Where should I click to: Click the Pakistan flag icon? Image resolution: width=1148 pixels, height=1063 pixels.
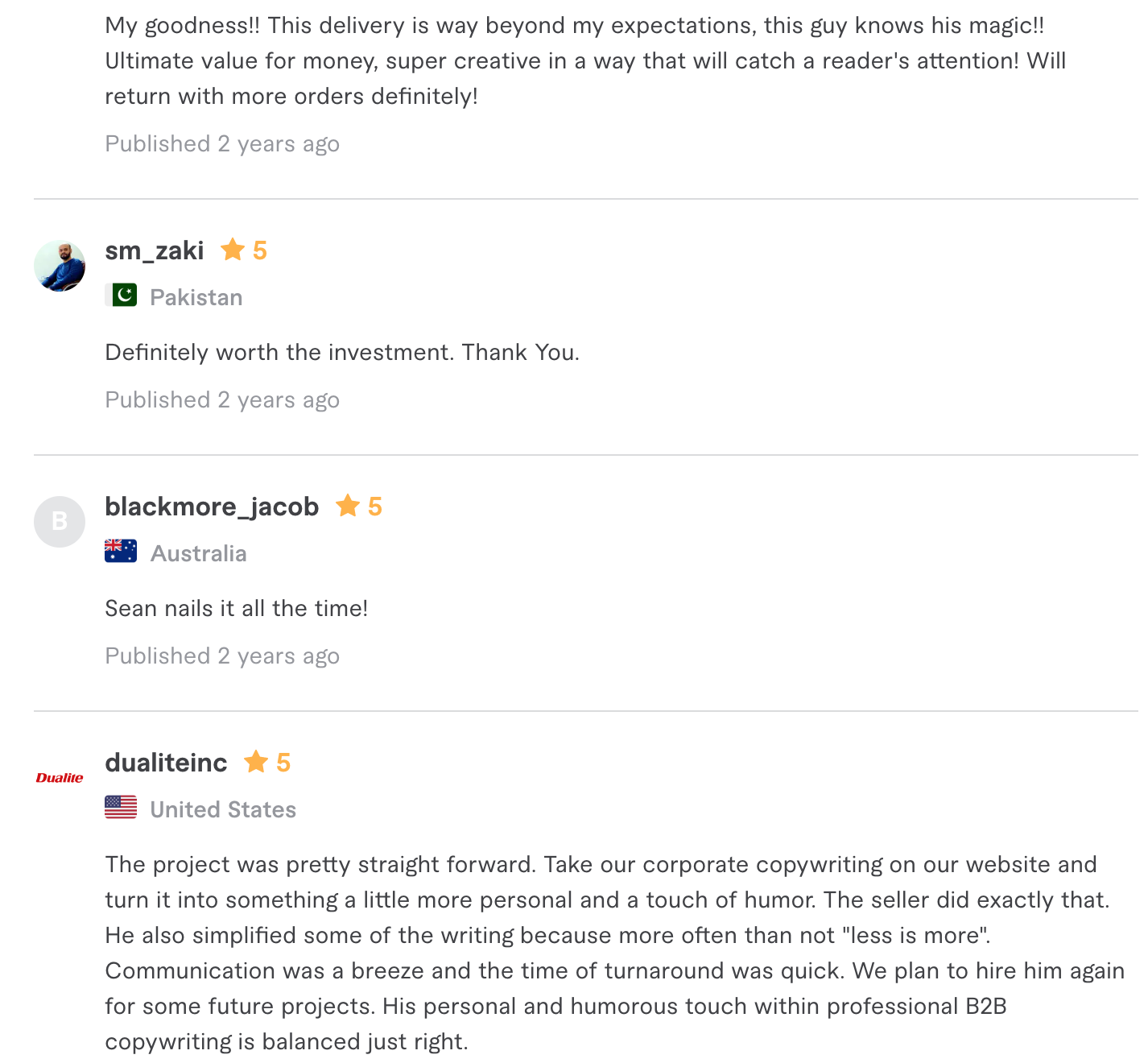click(121, 296)
